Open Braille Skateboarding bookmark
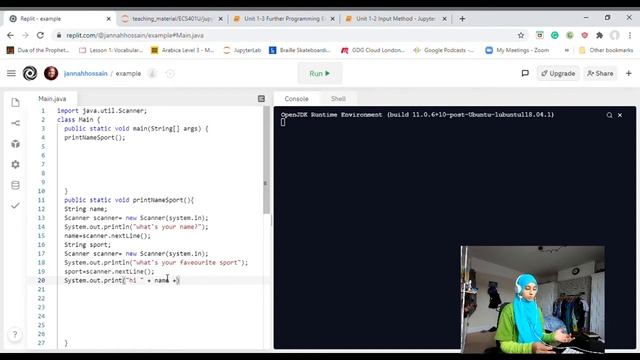 (x=300, y=50)
